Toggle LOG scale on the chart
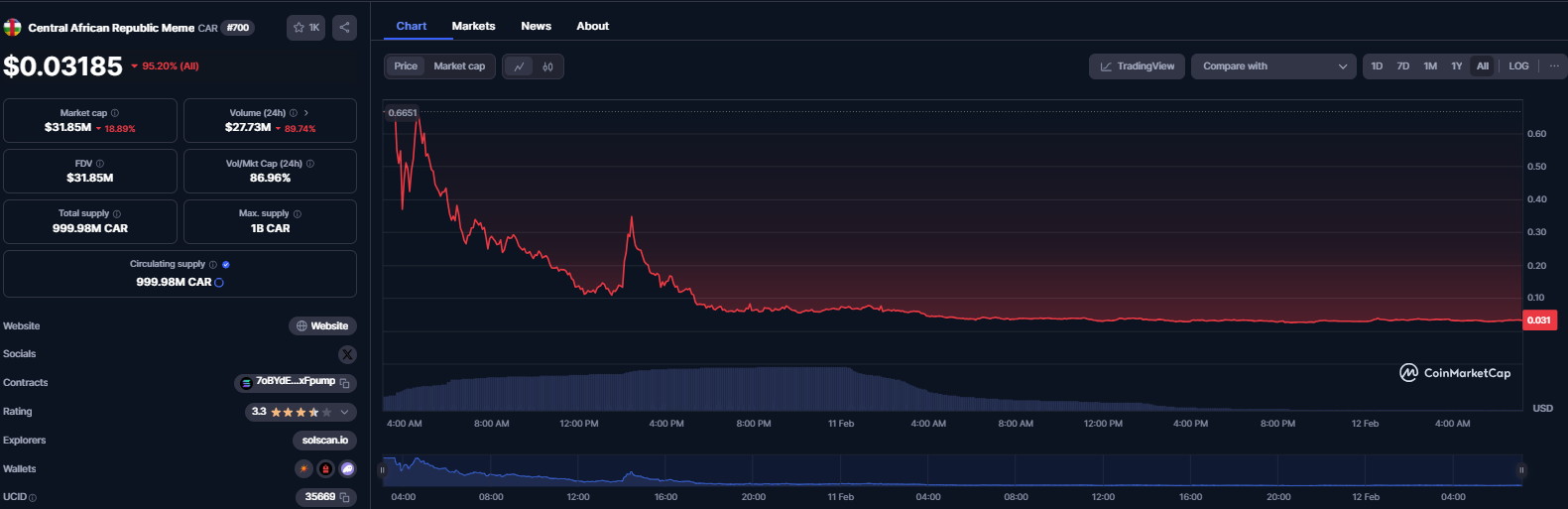This screenshot has height=509, width=1568. click(x=1518, y=66)
